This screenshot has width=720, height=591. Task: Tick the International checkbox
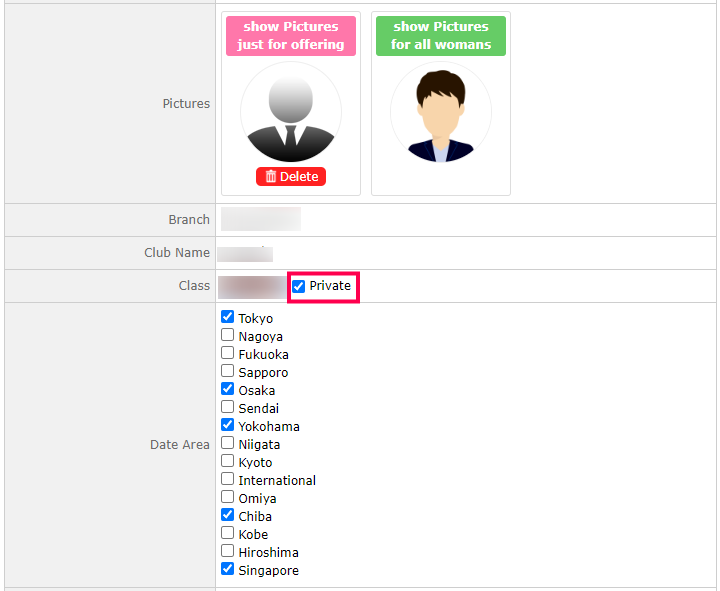pyautogui.click(x=228, y=479)
